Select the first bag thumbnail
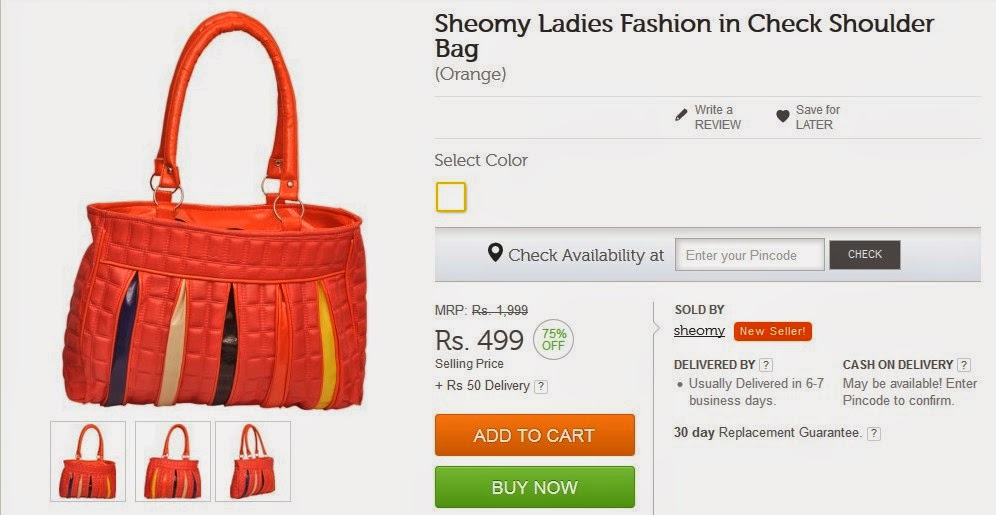Viewport: 996px width, 515px height. click(88, 461)
